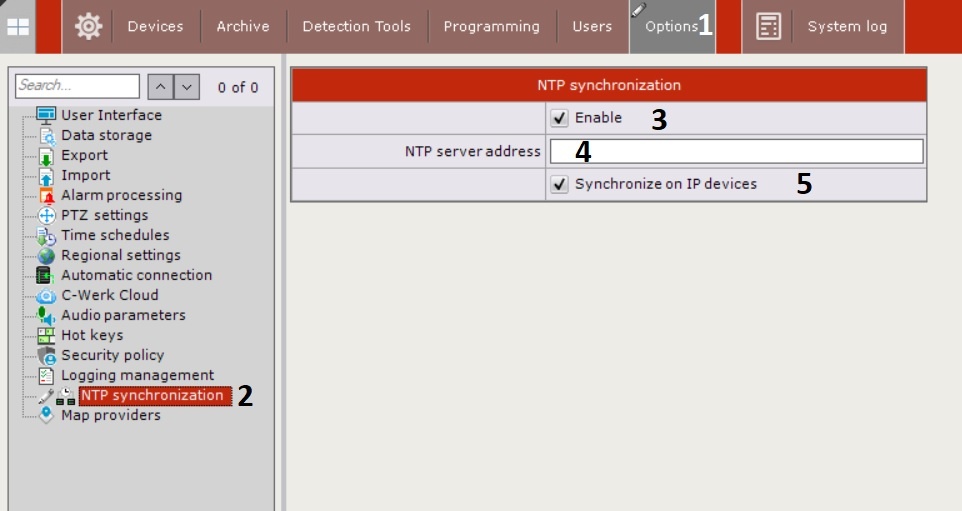
Task: Click the settings Search box
Action: tap(78, 86)
